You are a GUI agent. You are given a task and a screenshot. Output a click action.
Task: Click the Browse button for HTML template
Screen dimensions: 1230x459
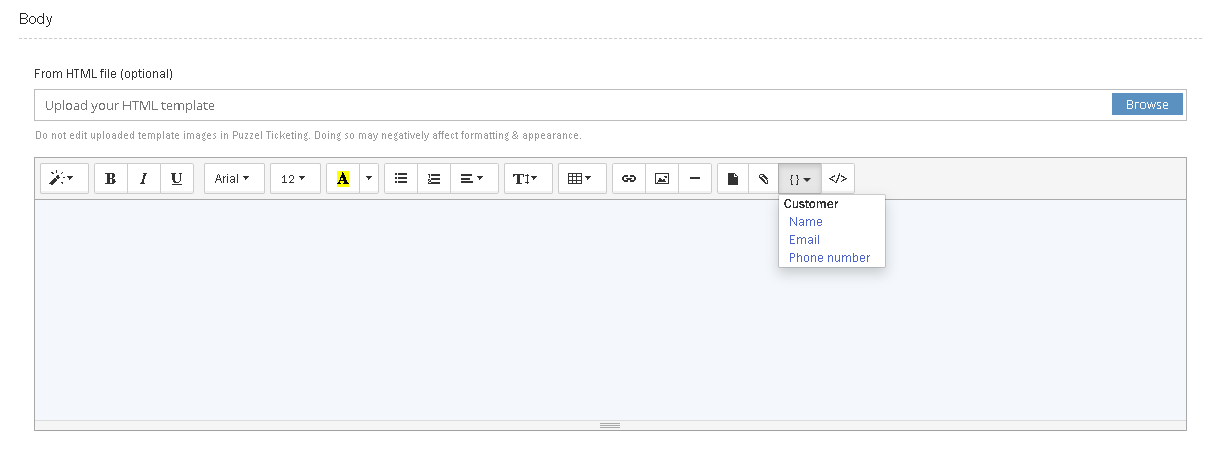coord(1147,105)
